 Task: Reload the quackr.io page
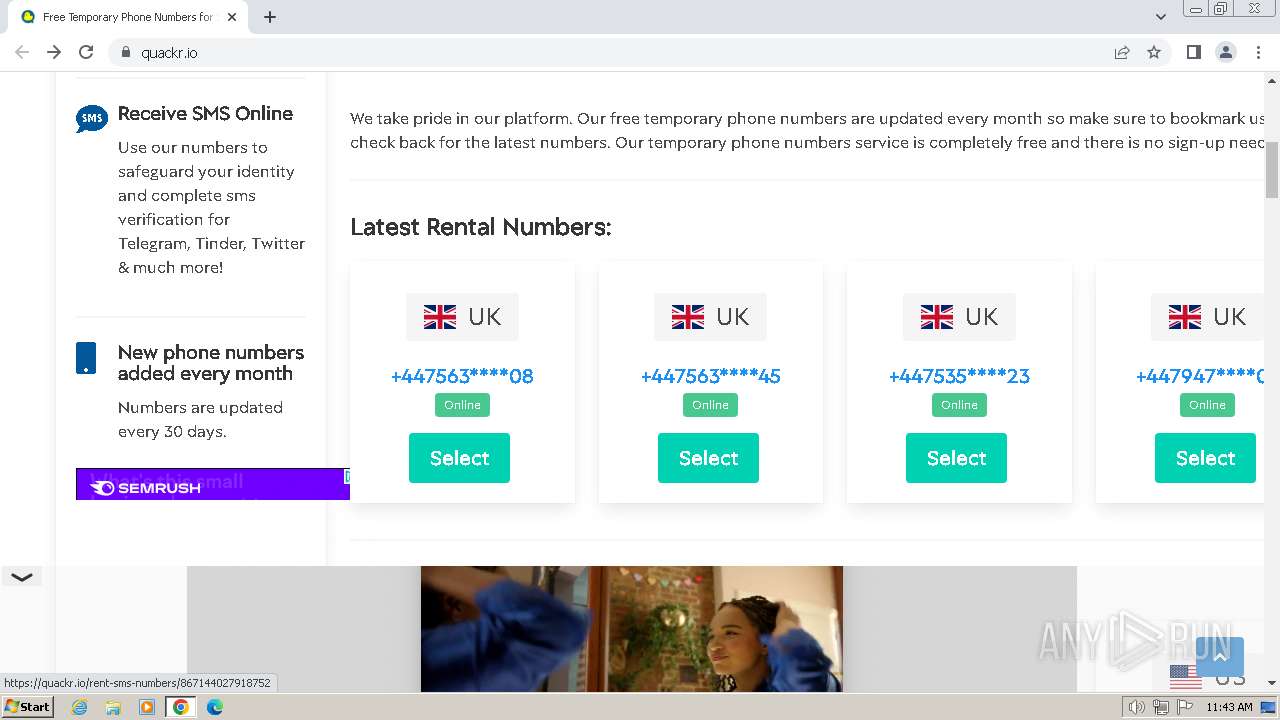[86, 52]
